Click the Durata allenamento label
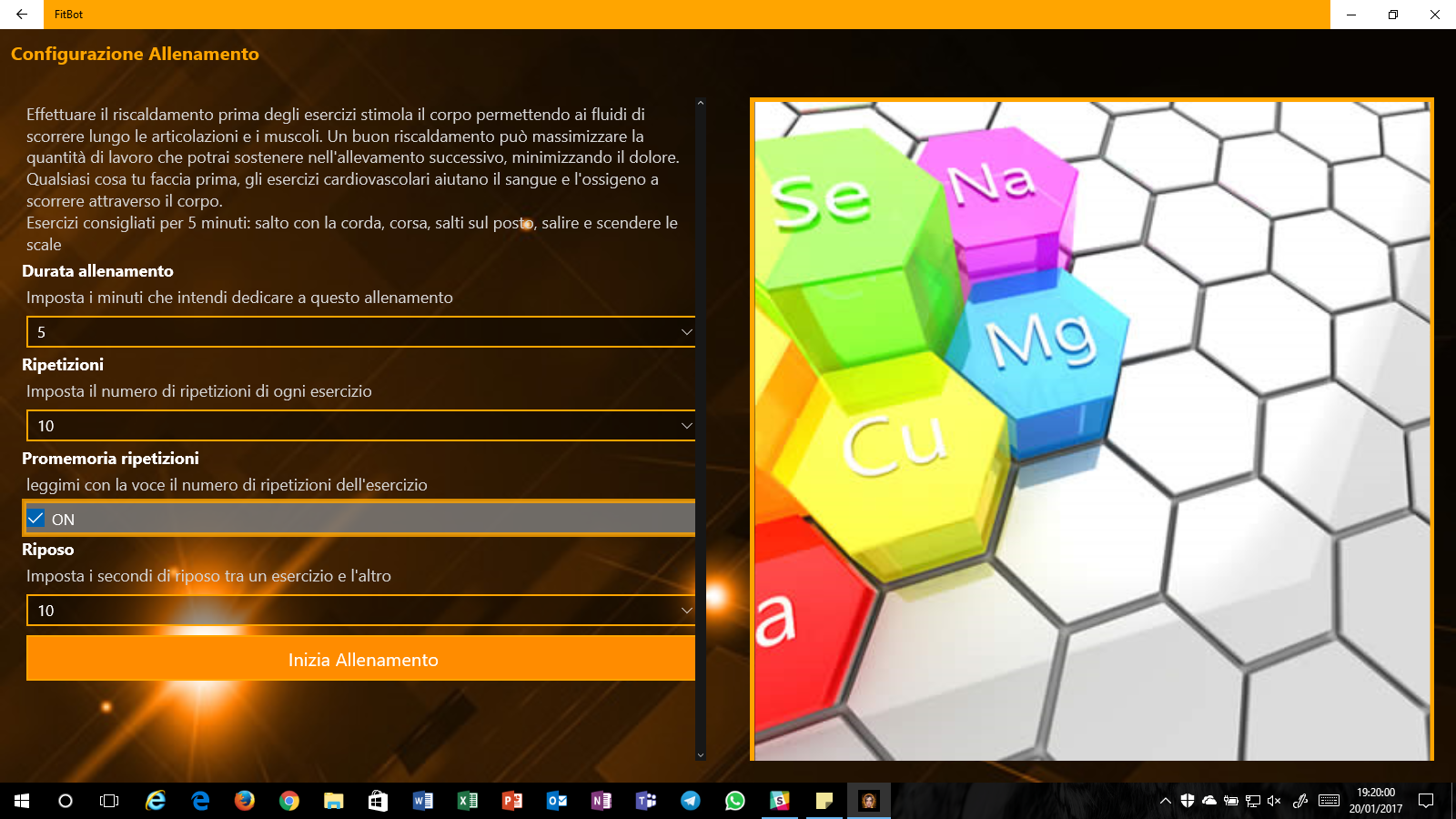The height and width of the screenshot is (819, 1456). (x=97, y=271)
